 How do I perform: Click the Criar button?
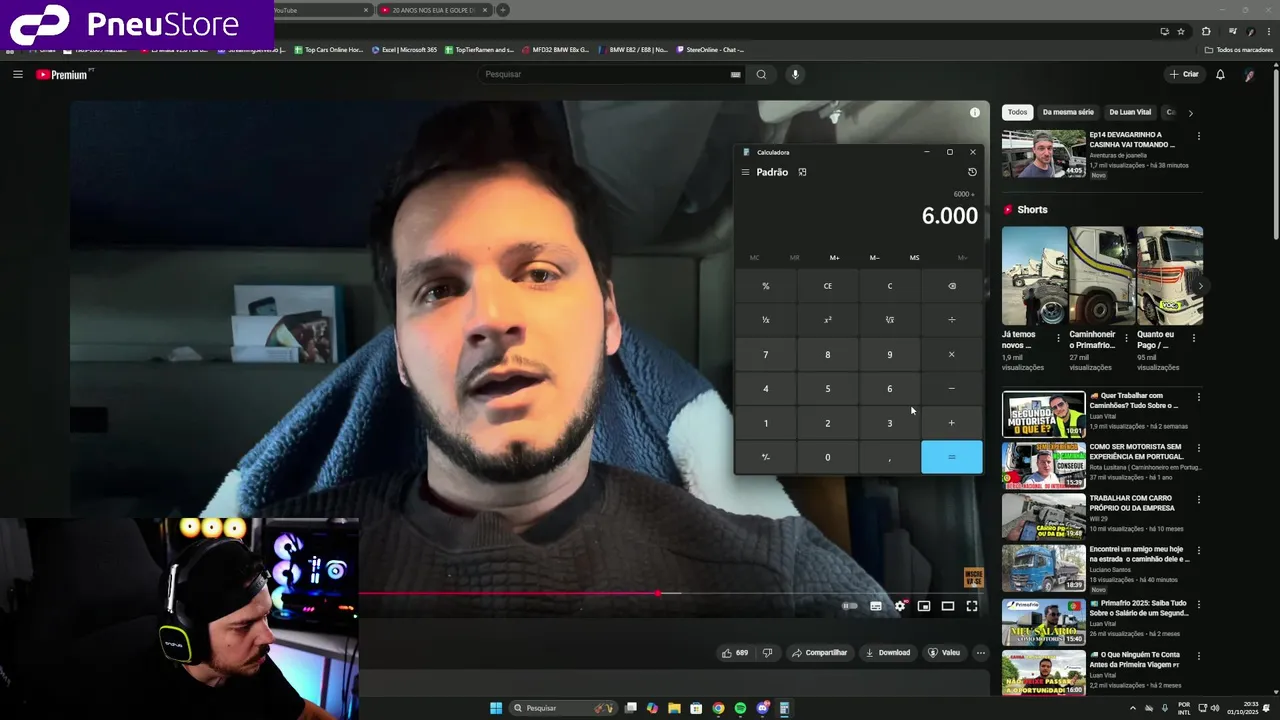click(1184, 74)
